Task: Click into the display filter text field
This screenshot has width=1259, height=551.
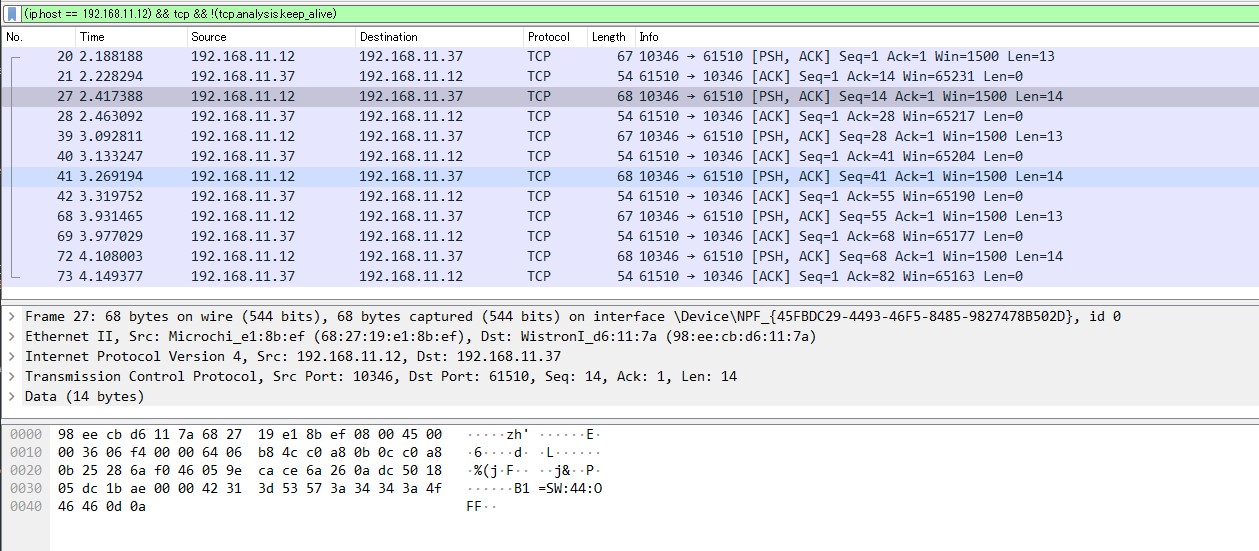Action: pos(600,14)
